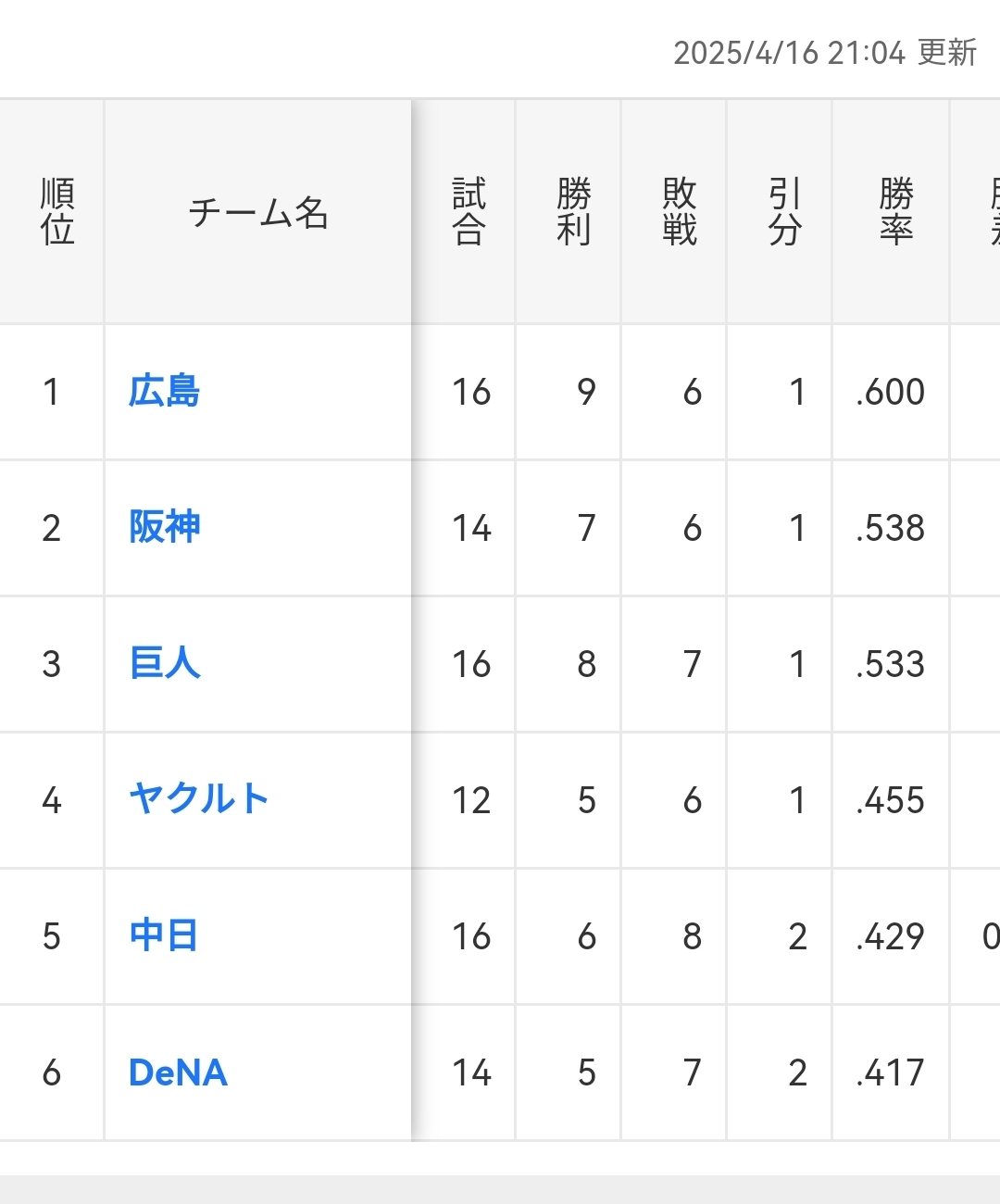Click 広島's win rate cell .600
Viewport: 1000px width, 1204px height.
click(x=890, y=392)
